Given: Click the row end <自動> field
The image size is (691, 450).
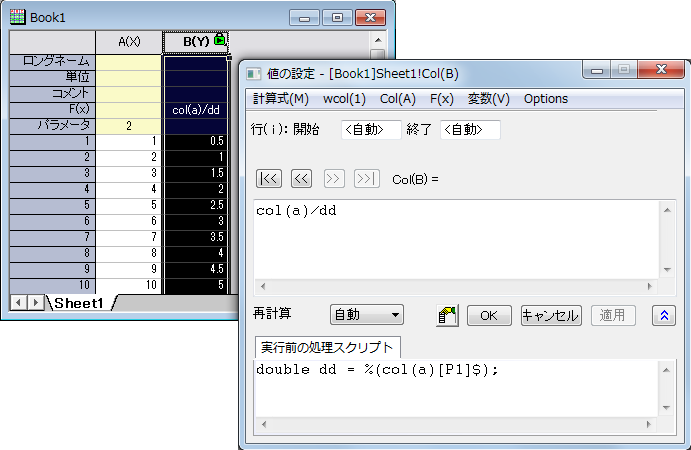Looking at the screenshot, I should (x=470, y=130).
